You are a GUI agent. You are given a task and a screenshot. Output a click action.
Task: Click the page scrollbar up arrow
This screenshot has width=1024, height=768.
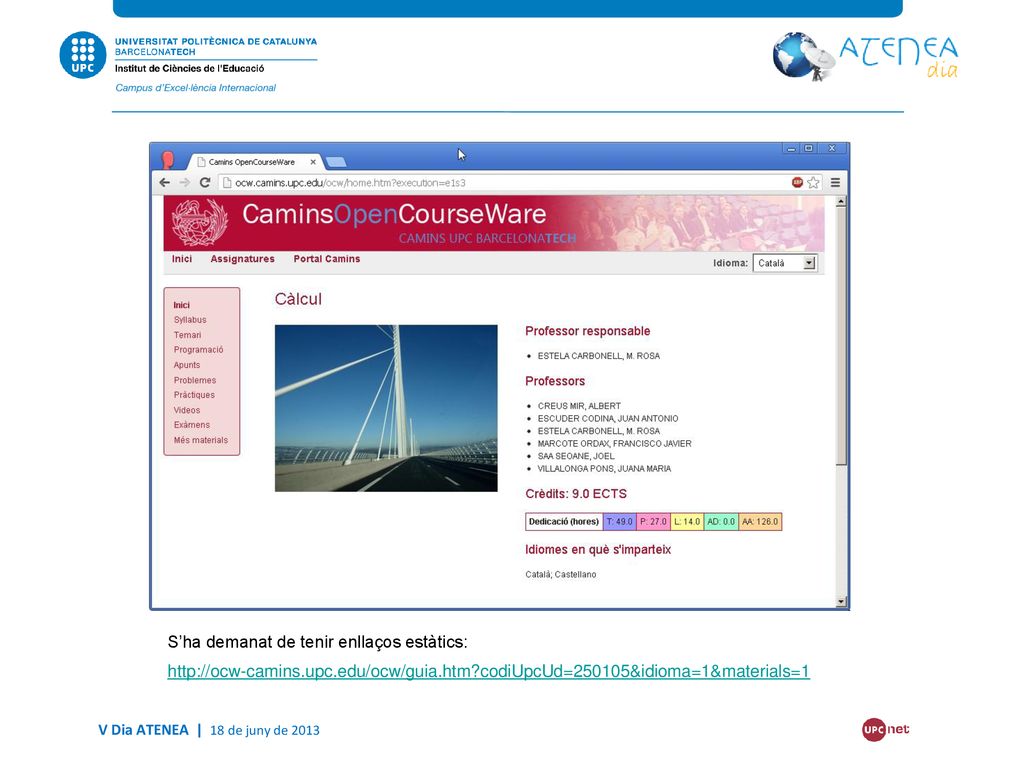841,202
